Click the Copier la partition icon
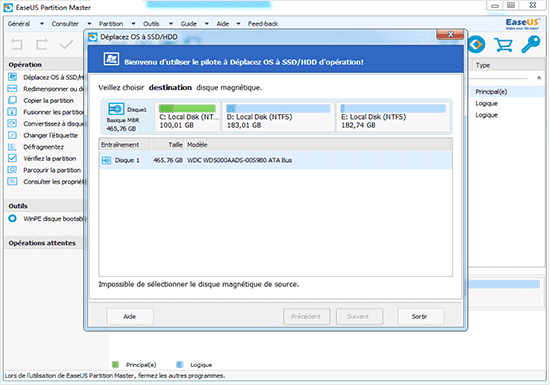This screenshot has height=385, width=550. pyautogui.click(x=12, y=100)
